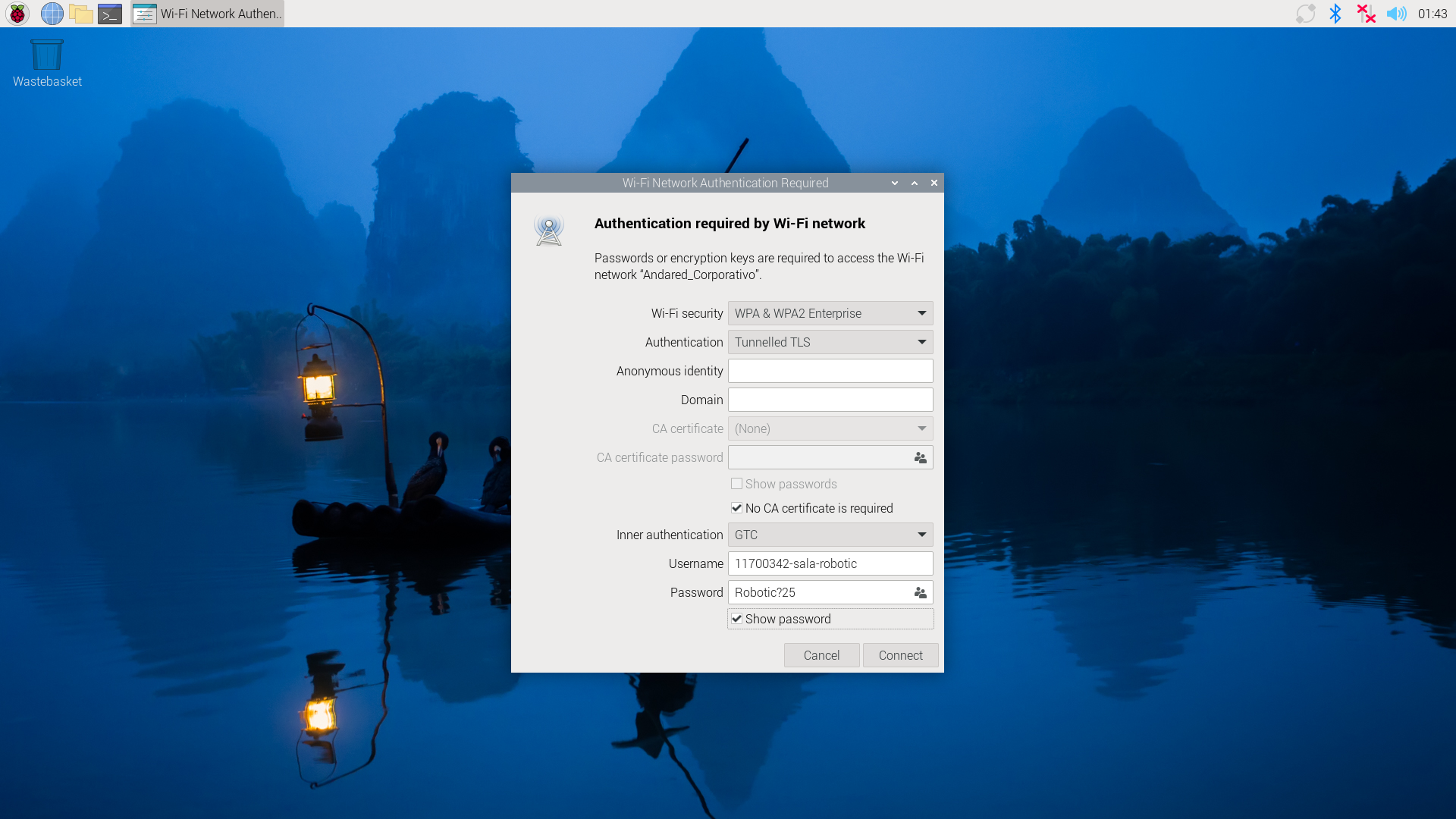Click the Bluetooth tray icon
Viewport: 1456px width, 819px height.
[x=1335, y=14]
